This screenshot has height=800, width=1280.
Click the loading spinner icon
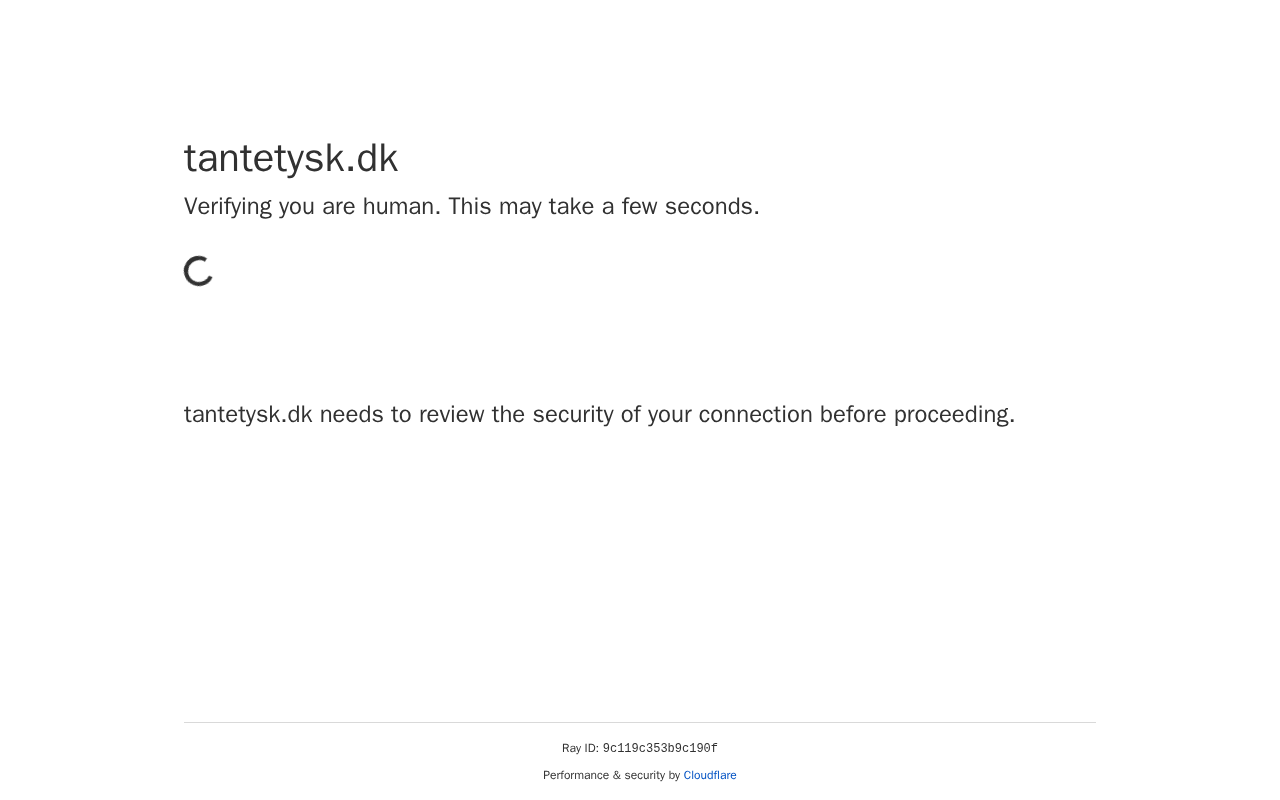click(x=199, y=271)
